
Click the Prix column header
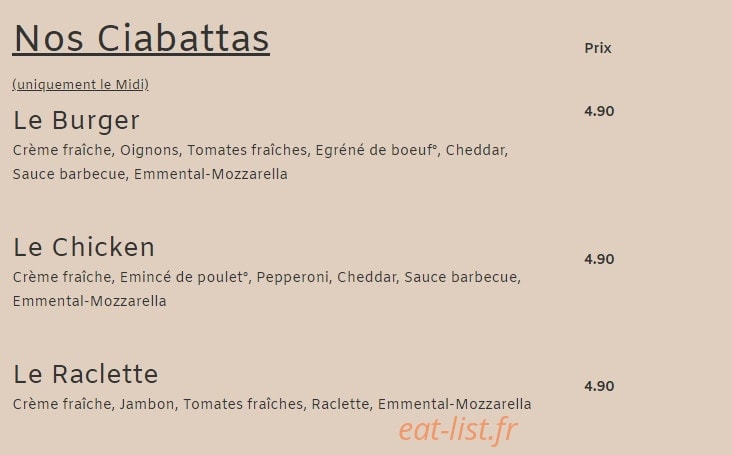click(x=598, y=48)
